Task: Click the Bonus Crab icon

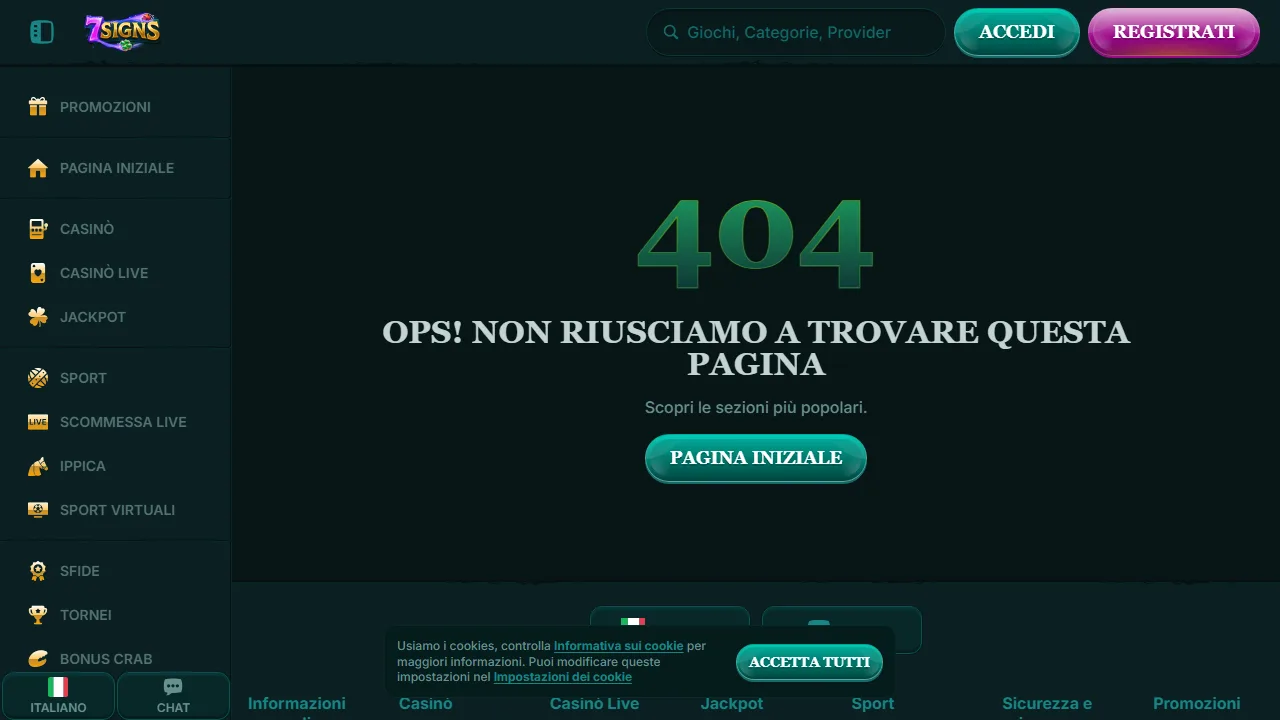Action: 38,659
